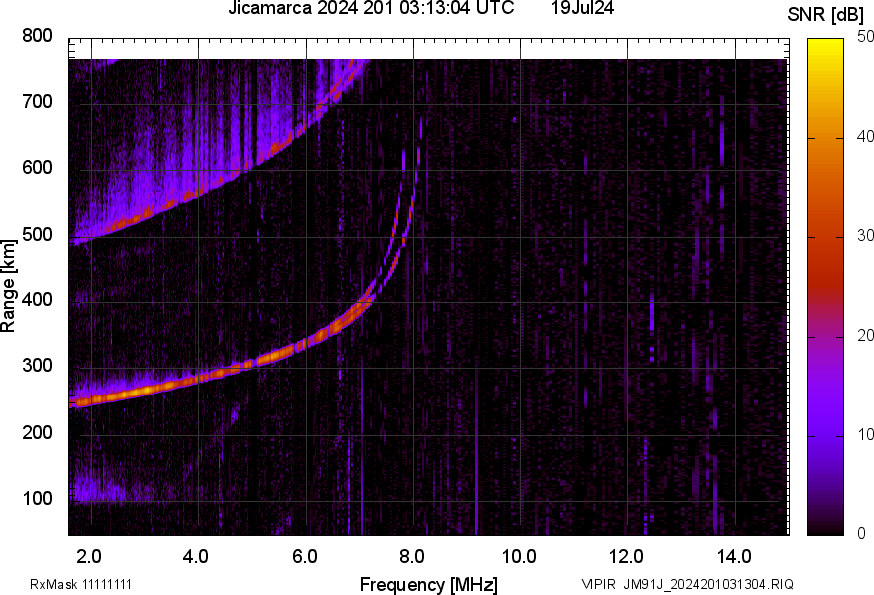Click the frequency tick label '4.0'
Screen dimensions: 874x595
coord(196,557)
